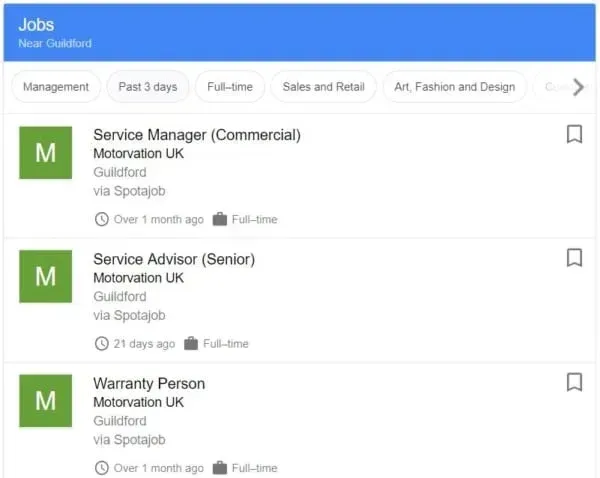Filter jobs by Past 3 days
600x478 pixels.
(x=148, y=87)
